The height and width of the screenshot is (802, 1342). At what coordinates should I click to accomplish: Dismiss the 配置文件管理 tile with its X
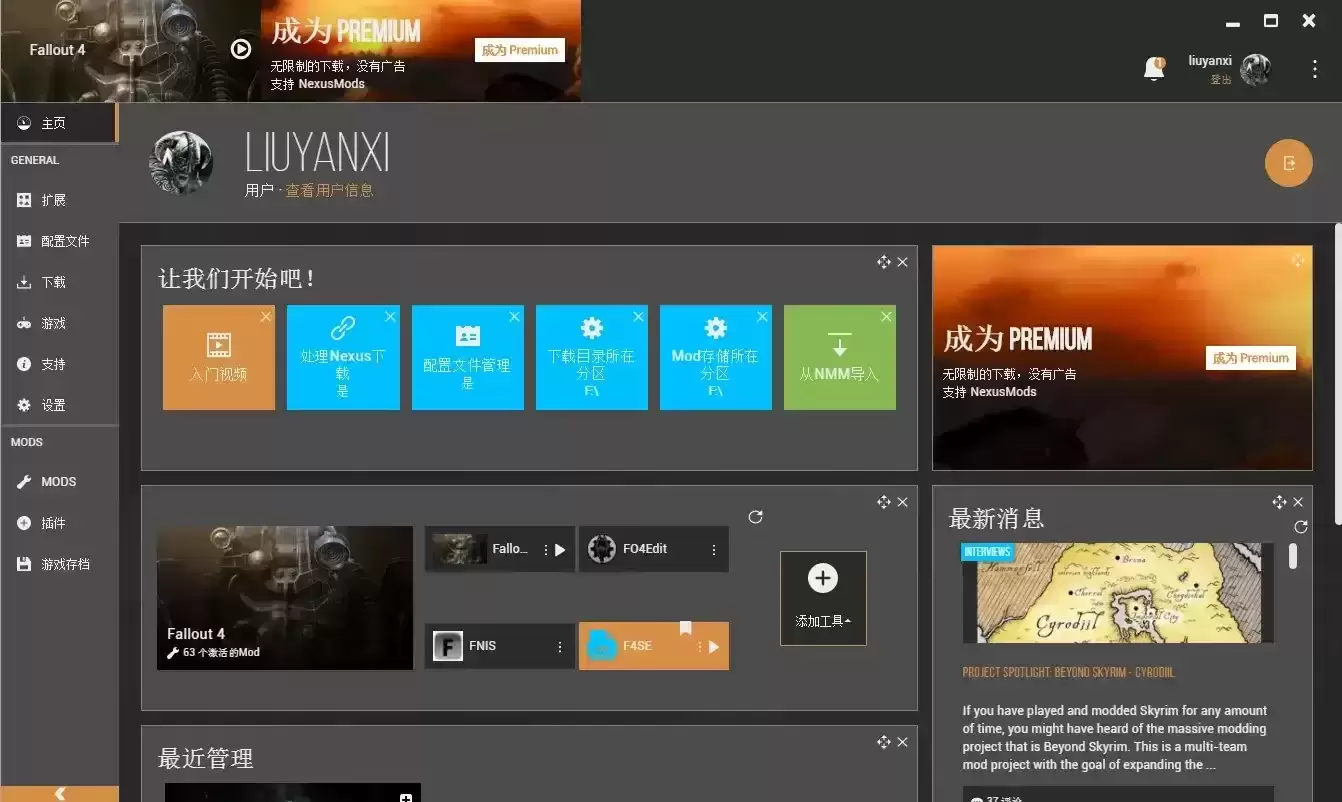pos(514,317)
